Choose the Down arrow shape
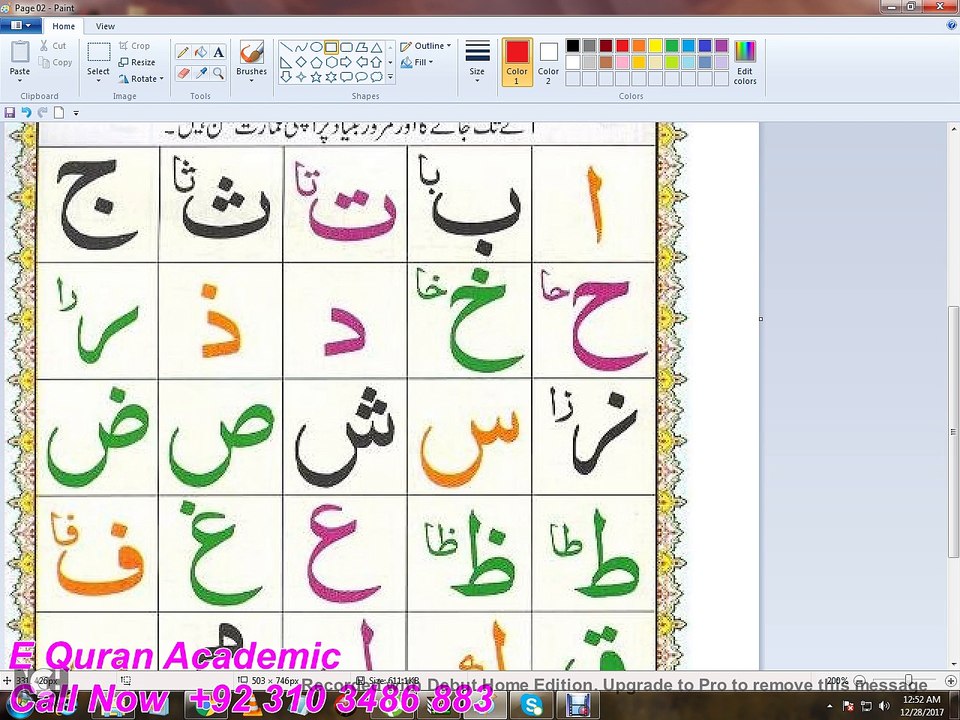 (x=286, y=77)
